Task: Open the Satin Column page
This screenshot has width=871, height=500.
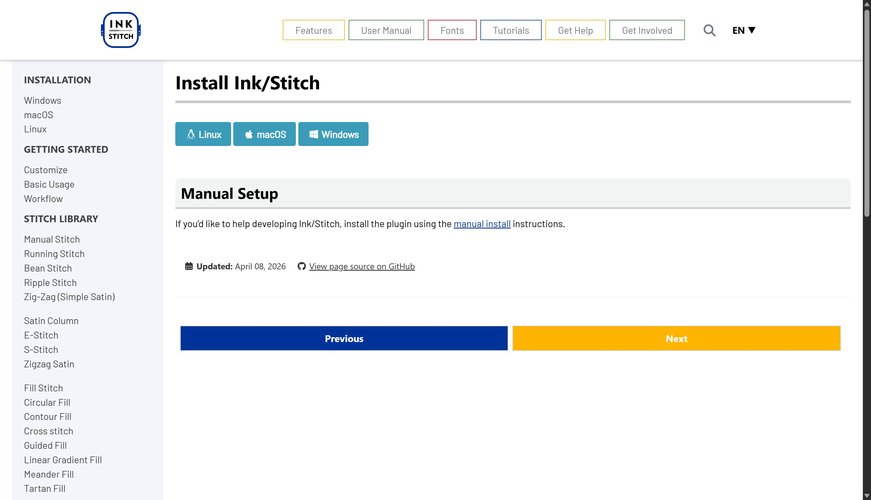Action: point(51,321)
